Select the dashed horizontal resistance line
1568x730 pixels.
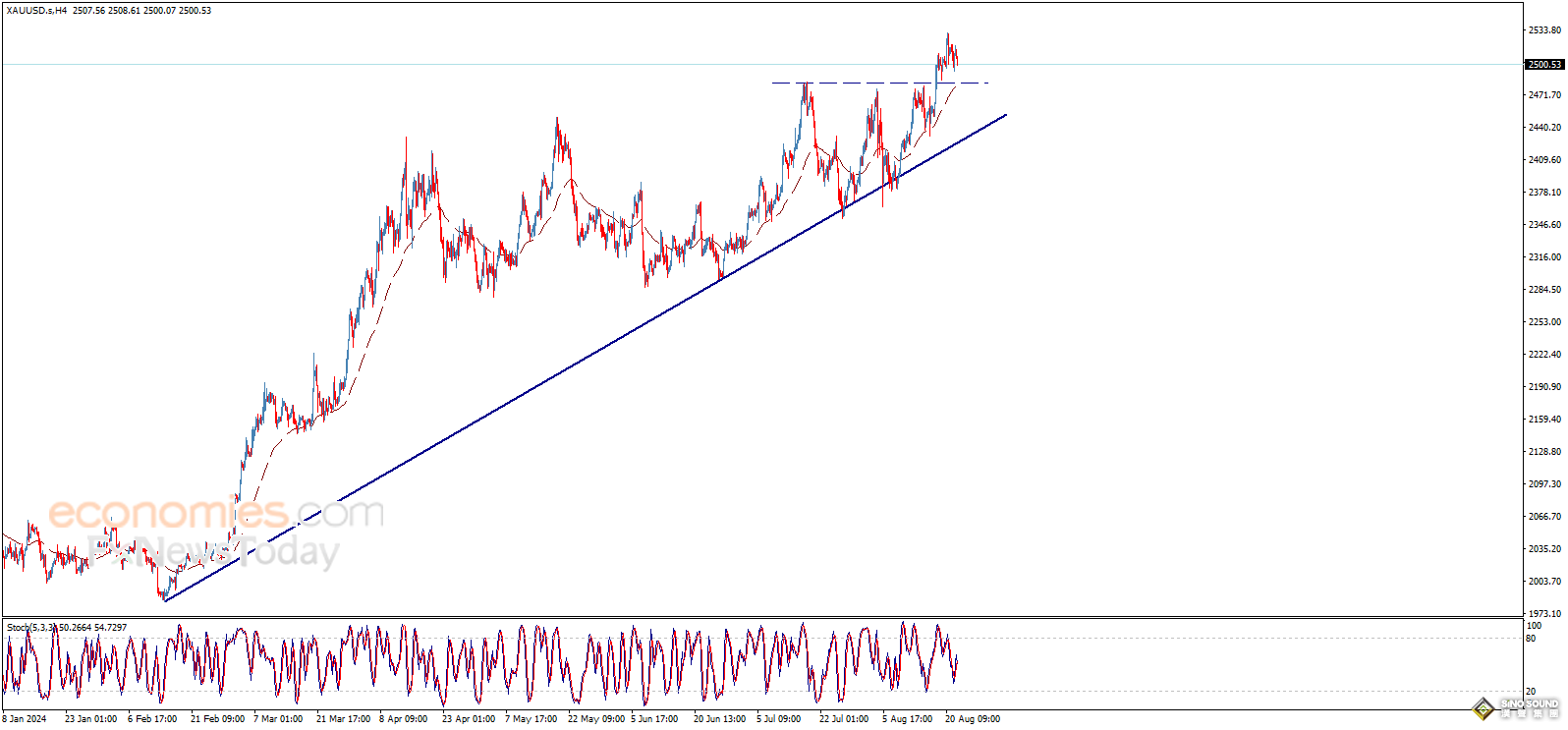[x=879, y=83]
